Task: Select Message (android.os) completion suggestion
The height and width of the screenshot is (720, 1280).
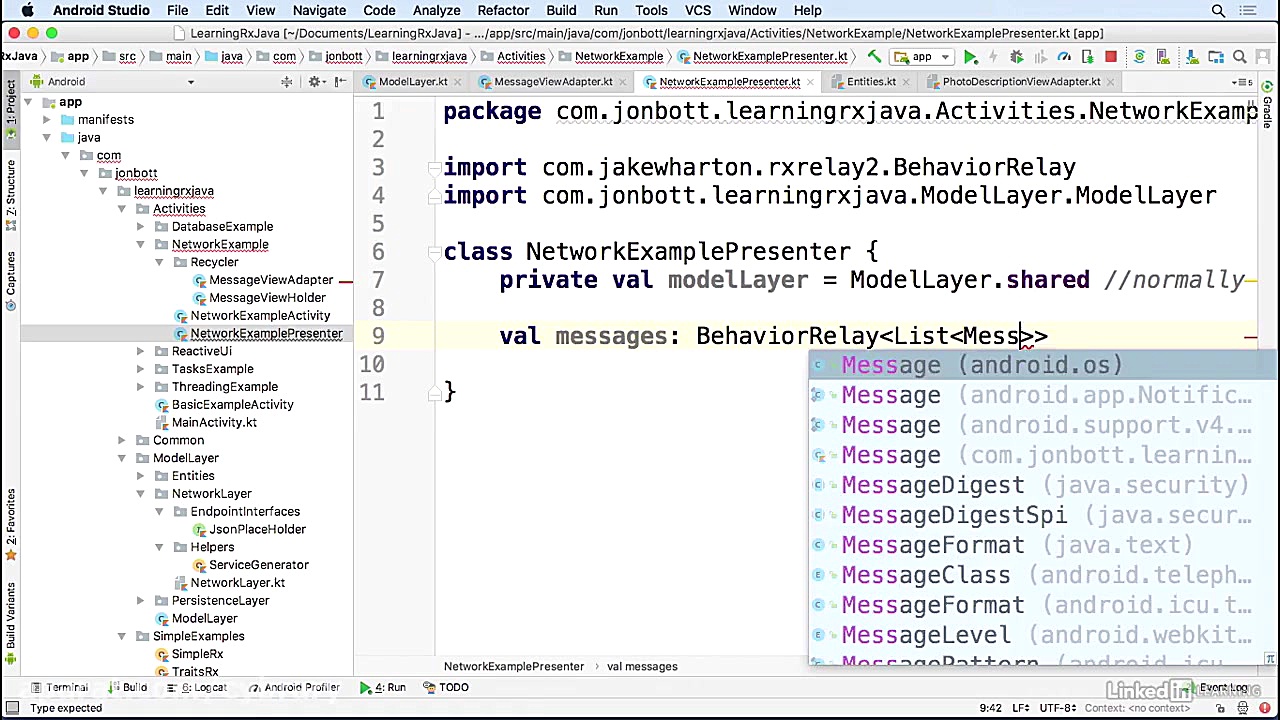Action: pyautogui.click(x=1043, y=366)
